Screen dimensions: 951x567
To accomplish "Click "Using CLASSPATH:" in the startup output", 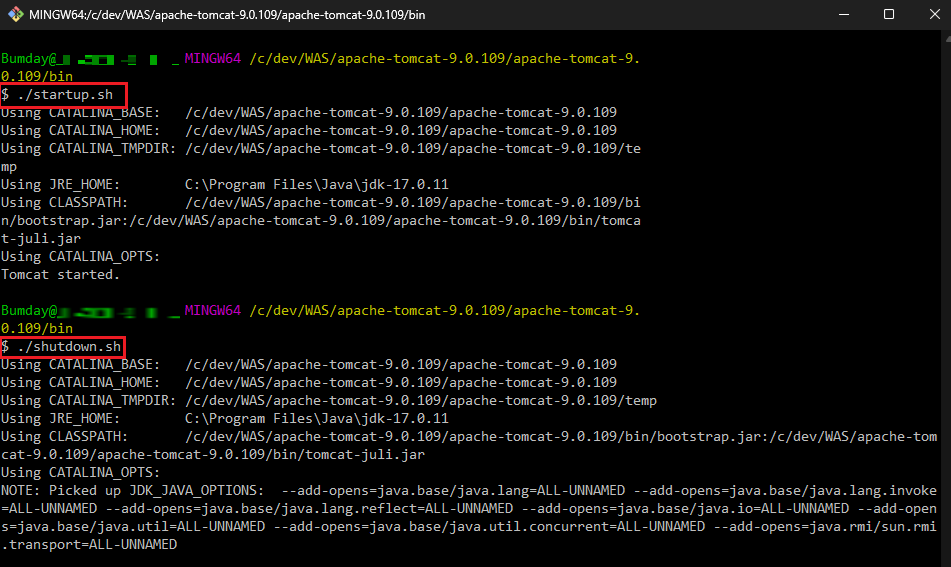I will 65,203.
